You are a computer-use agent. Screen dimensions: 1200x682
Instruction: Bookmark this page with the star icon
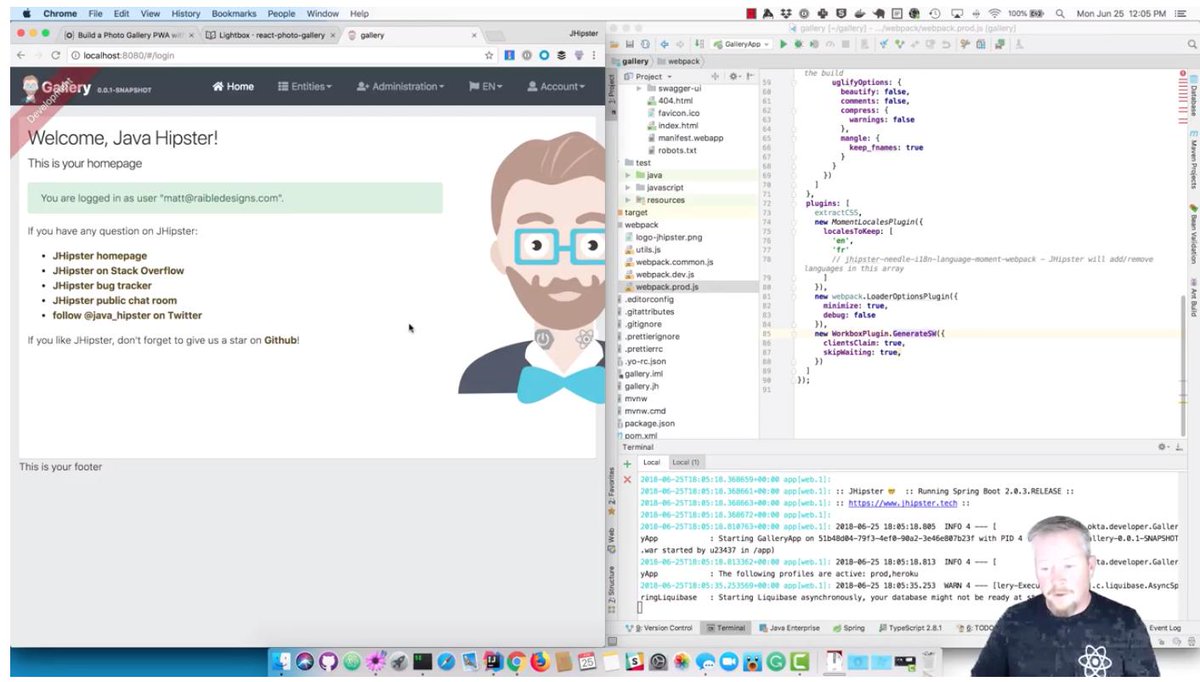click(490, 55)
